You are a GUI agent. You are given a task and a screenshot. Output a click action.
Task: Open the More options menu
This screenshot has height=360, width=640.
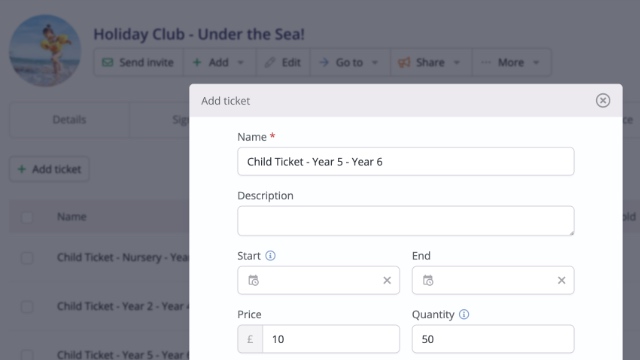pos(511,62)
